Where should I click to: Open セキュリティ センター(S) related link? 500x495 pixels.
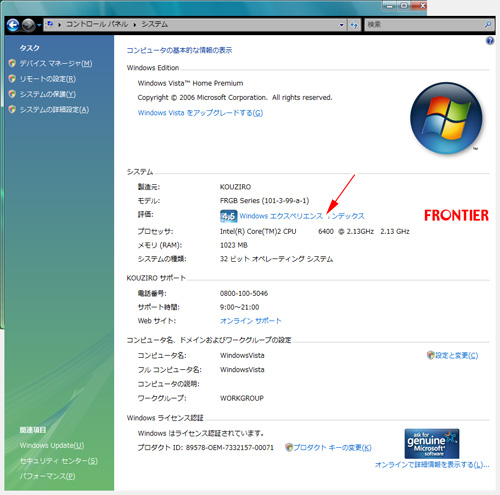tap(58, 461)
